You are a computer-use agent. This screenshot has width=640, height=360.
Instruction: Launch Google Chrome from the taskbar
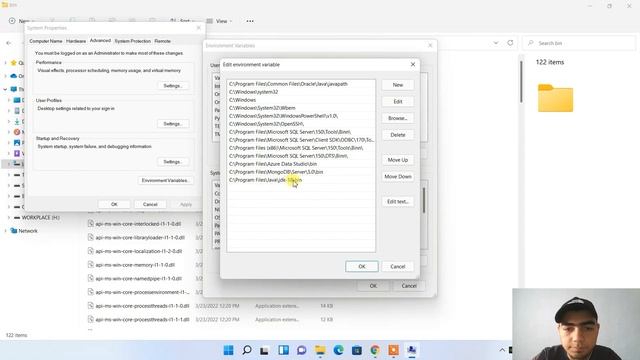click(375, 350)
